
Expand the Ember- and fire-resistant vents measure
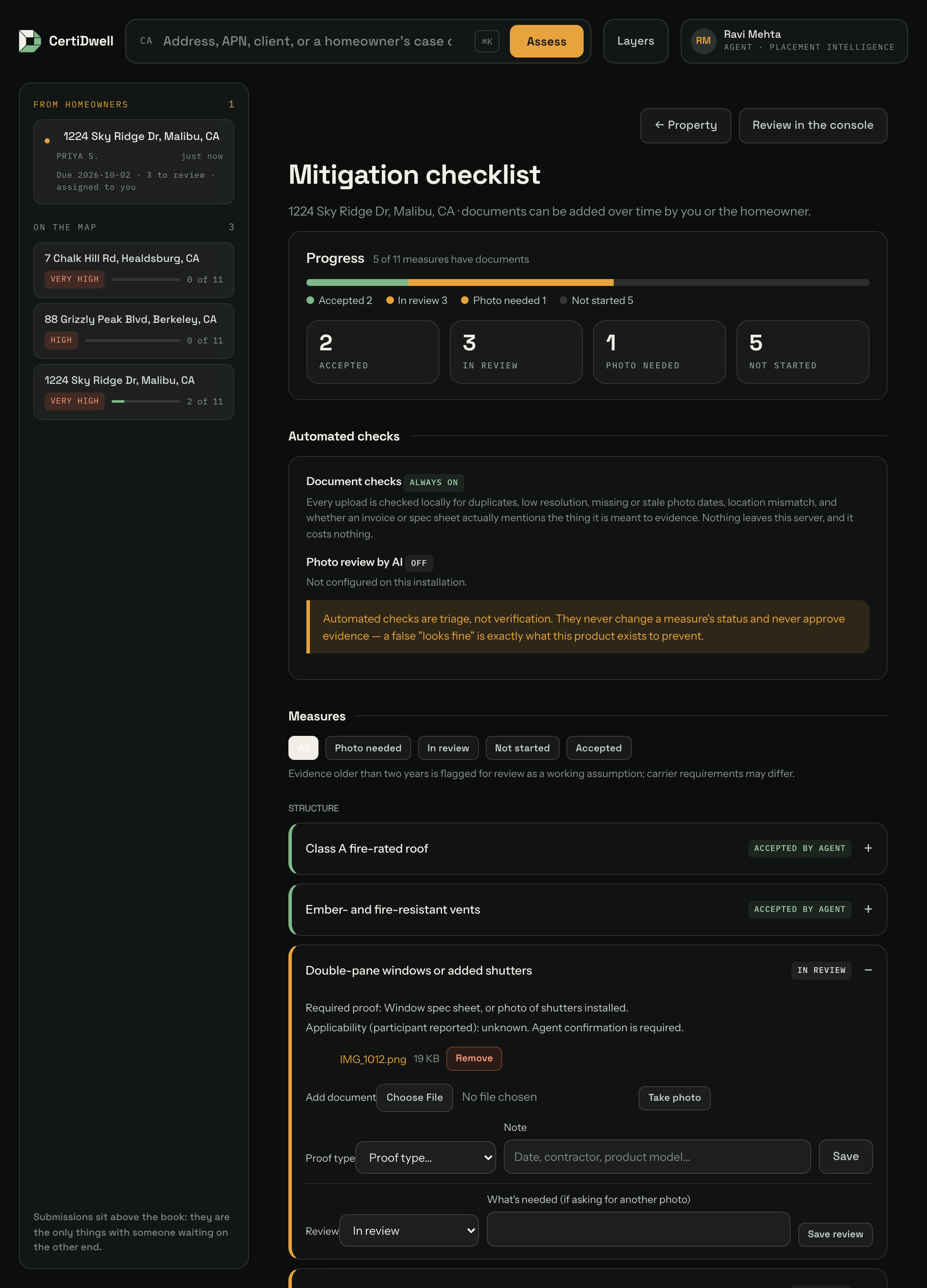(x=868, y=909)
